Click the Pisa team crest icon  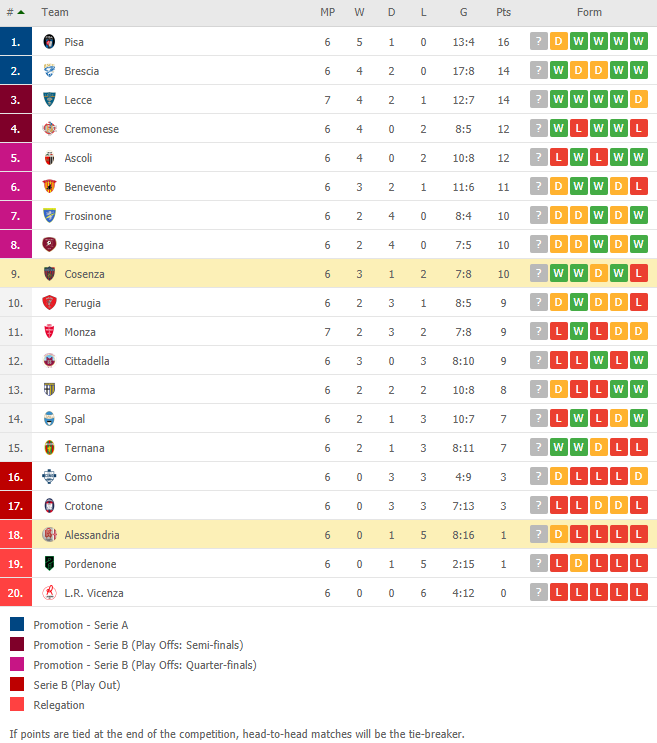point(49,42)
